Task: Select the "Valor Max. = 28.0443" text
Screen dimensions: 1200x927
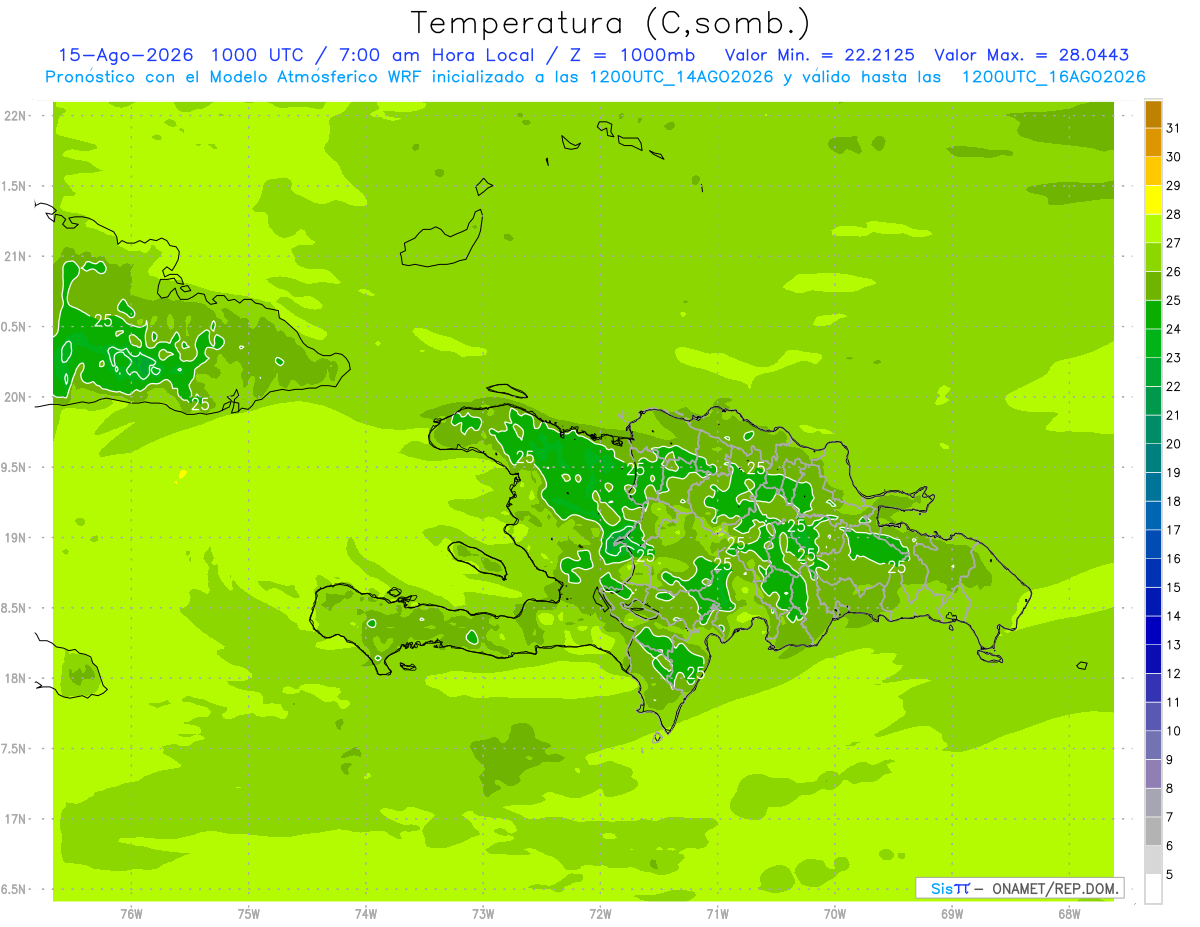Action: (1032, 55)
